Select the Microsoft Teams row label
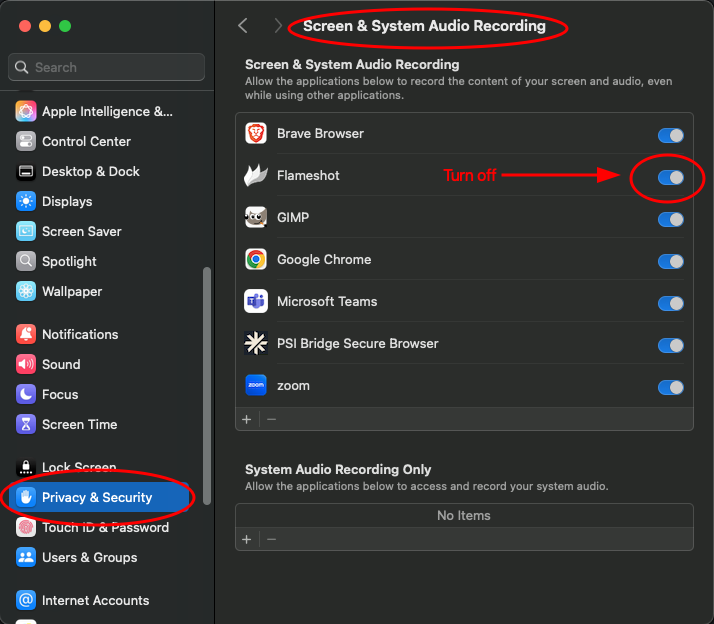The width and height of the screenshot is (714, 624). click(x=327, y=302)
